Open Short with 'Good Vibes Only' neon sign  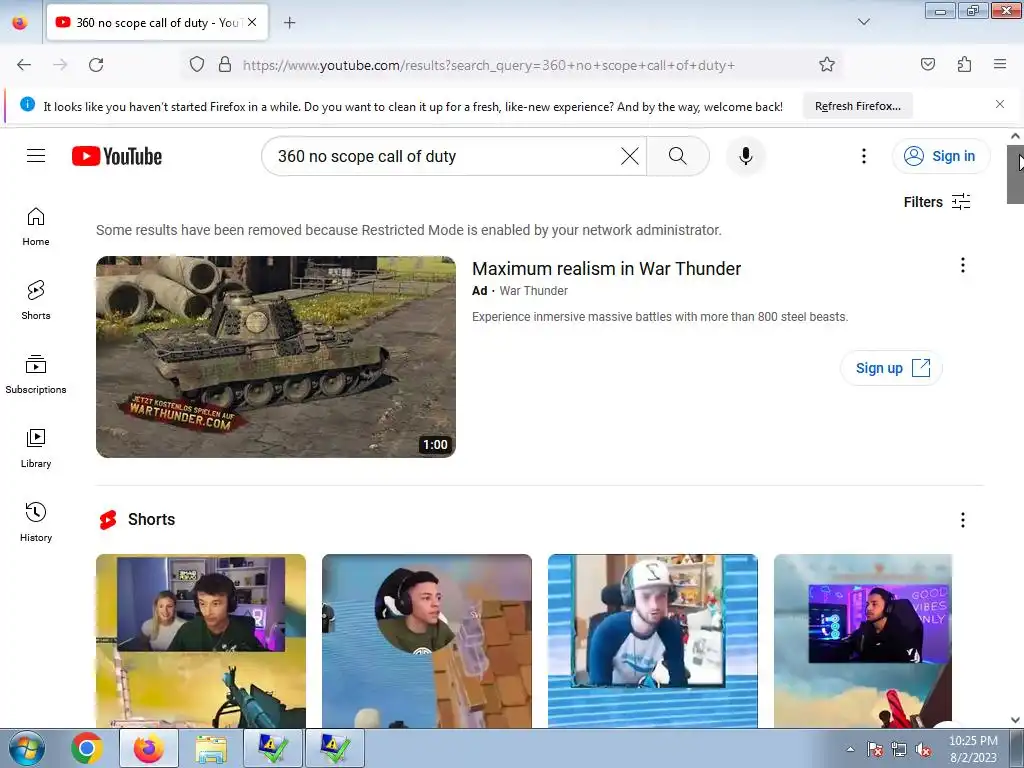pyautogui.click(x=863, y=641)
